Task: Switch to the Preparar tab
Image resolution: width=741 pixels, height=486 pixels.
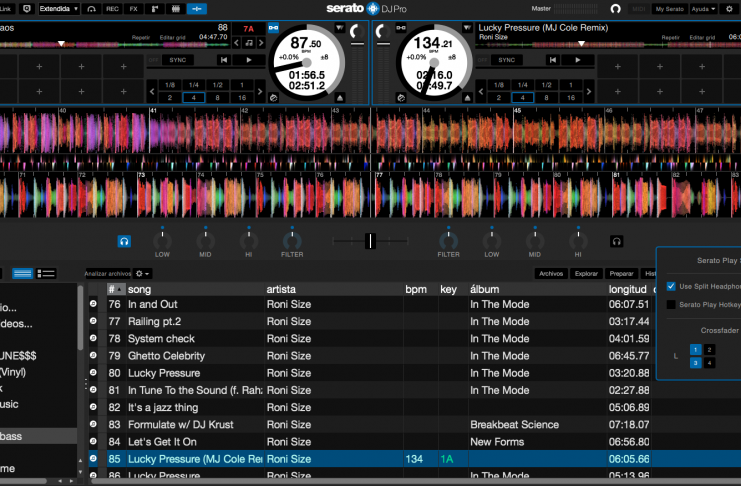Action: [x=621, y=273]
